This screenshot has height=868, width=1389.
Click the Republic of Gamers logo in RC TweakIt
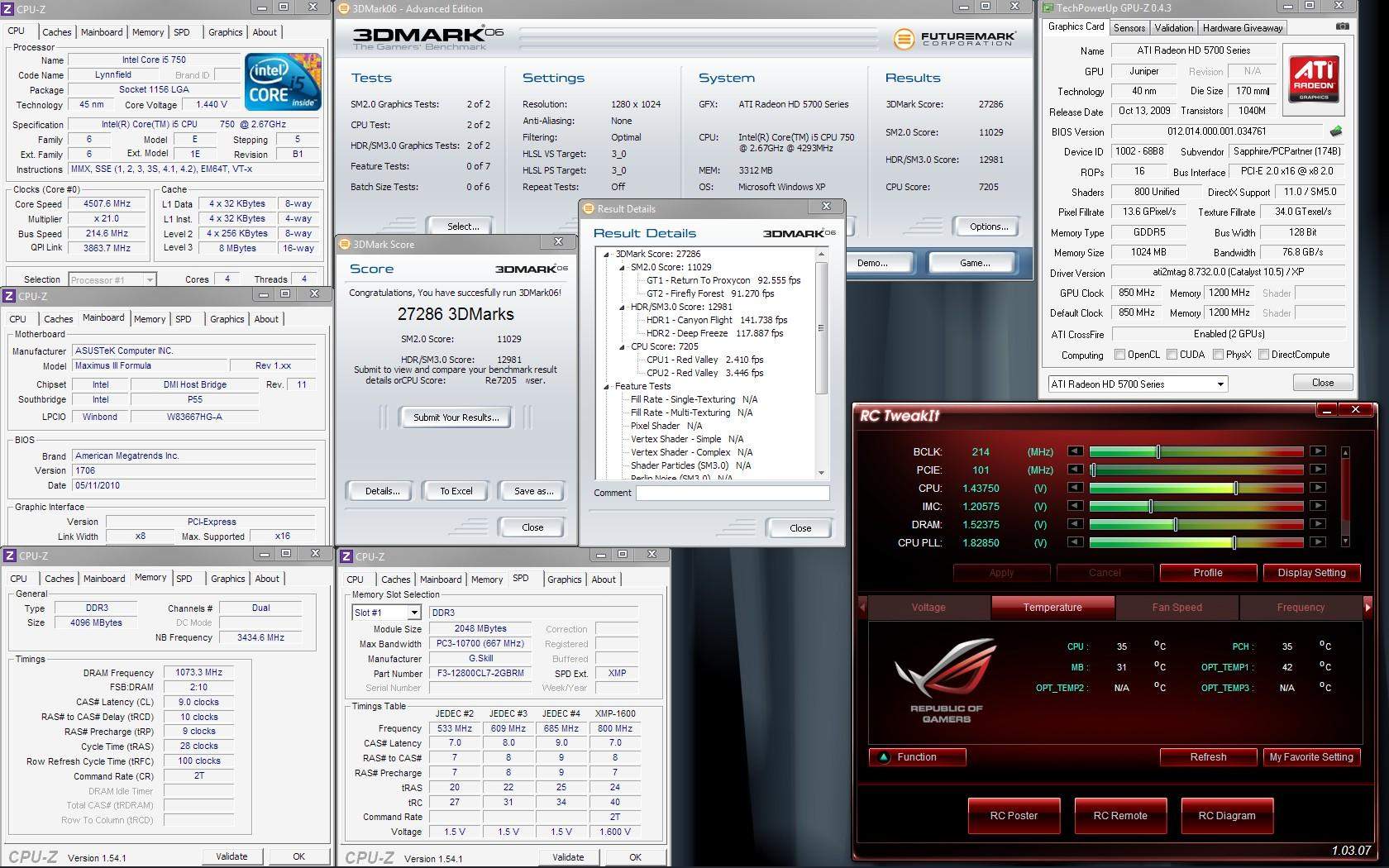(946, 680)
